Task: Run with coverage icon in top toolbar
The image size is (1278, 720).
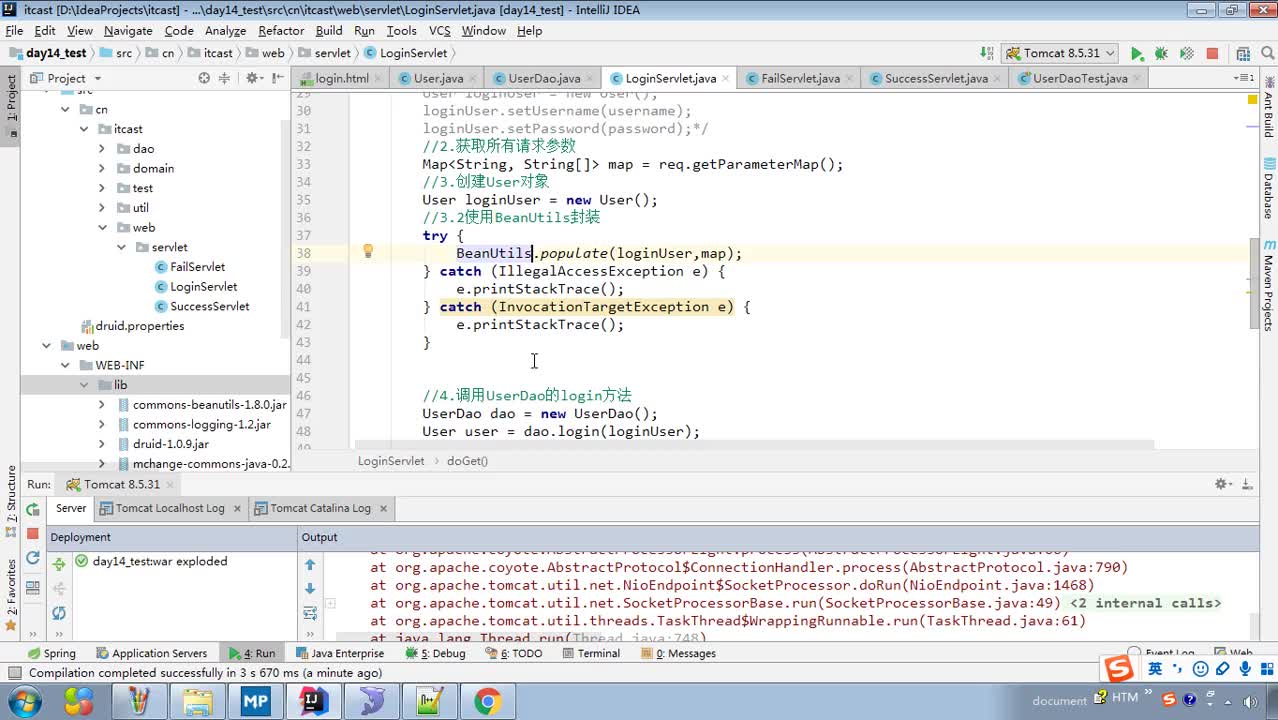Action: (x=1186, y=53)
